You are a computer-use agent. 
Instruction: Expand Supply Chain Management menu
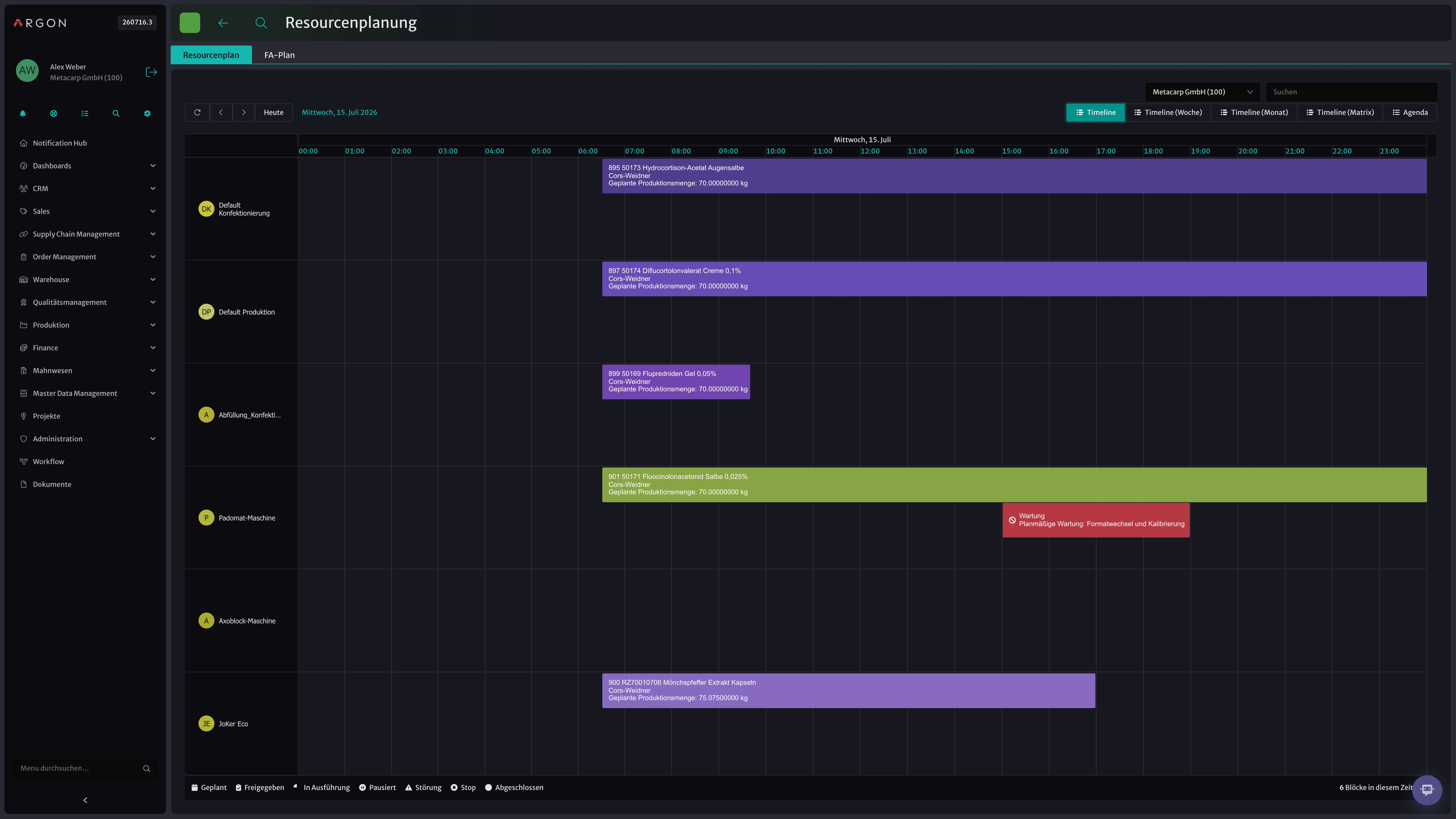click(85, 234)
